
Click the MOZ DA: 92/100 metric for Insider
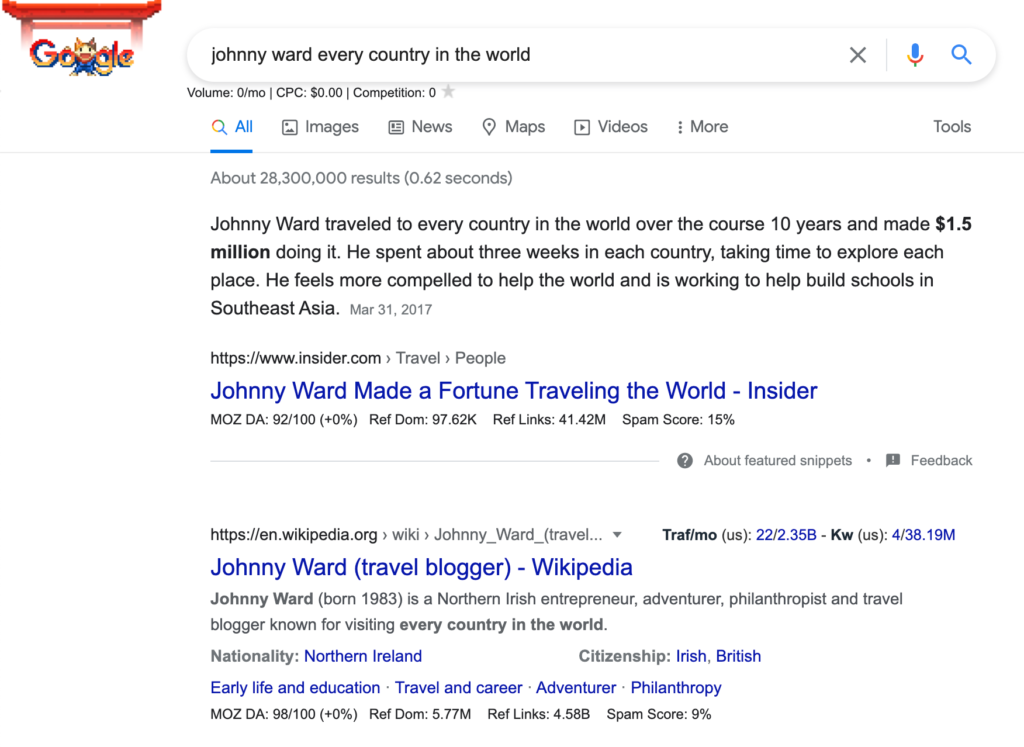coord(283,419)
